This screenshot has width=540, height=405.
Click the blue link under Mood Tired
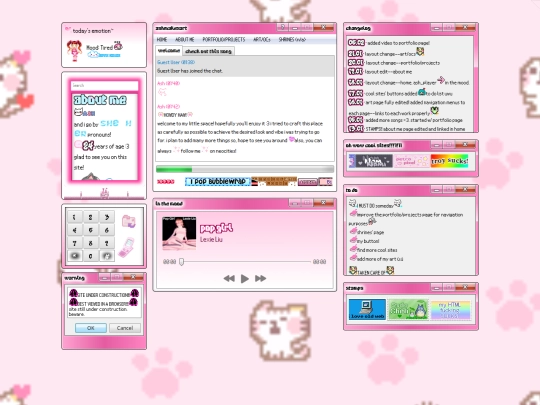point(104,55)
